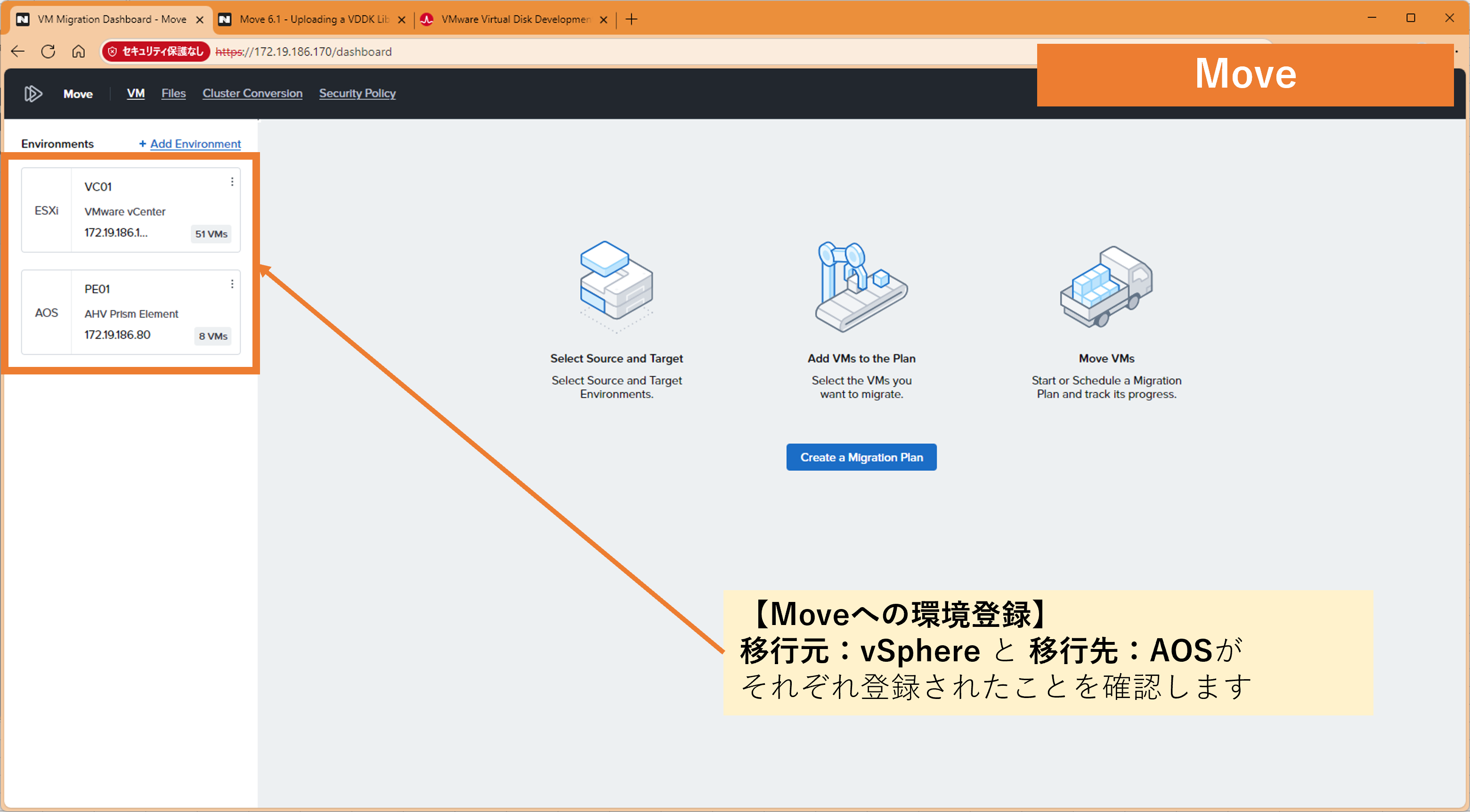
Task: Switch to the Move 6.1 Uploading VDDK tab
Action: tap(313, 19)
